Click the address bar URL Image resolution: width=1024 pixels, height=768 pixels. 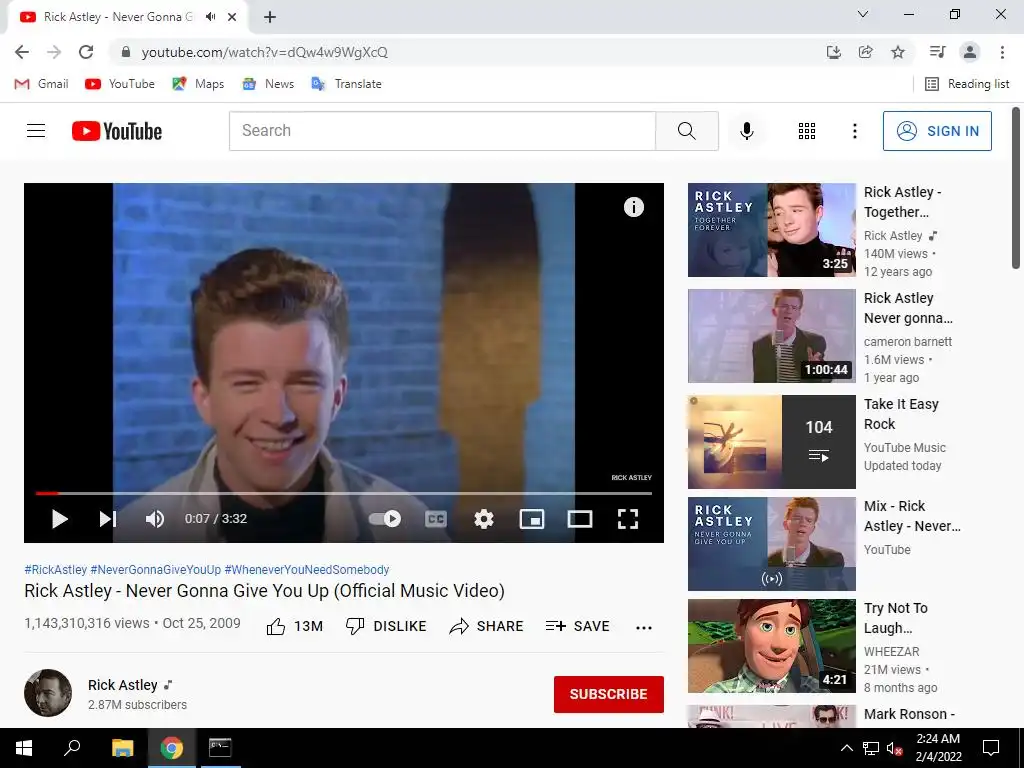click(264, 52)
